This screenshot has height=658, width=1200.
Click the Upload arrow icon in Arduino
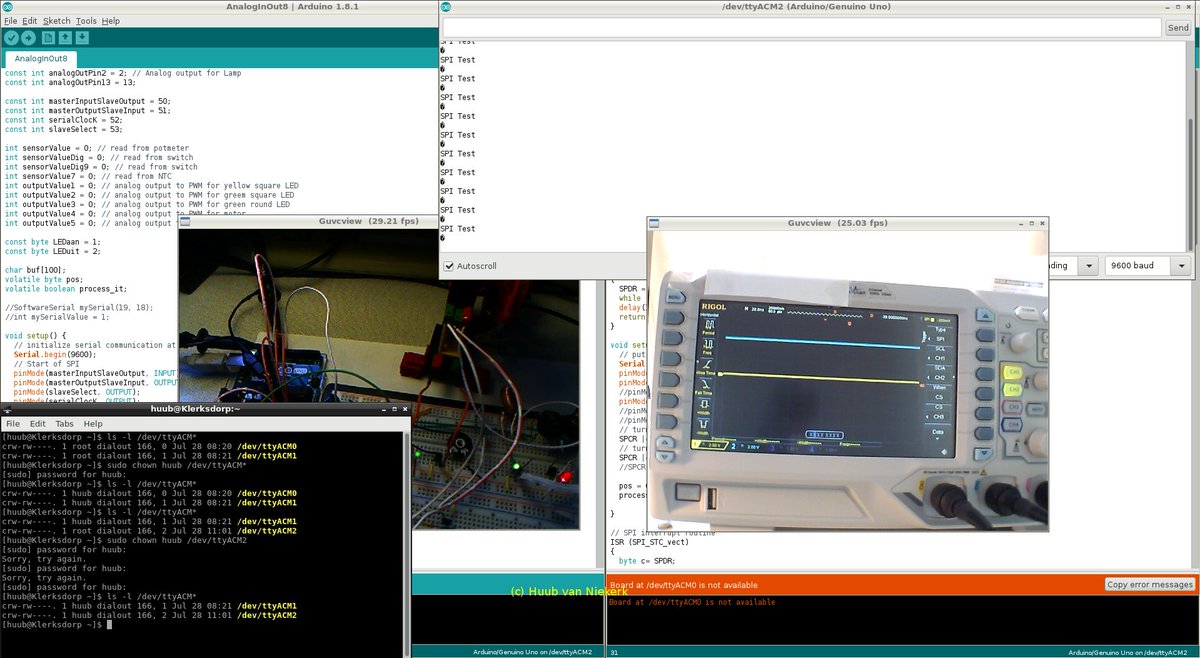[28, 38]
